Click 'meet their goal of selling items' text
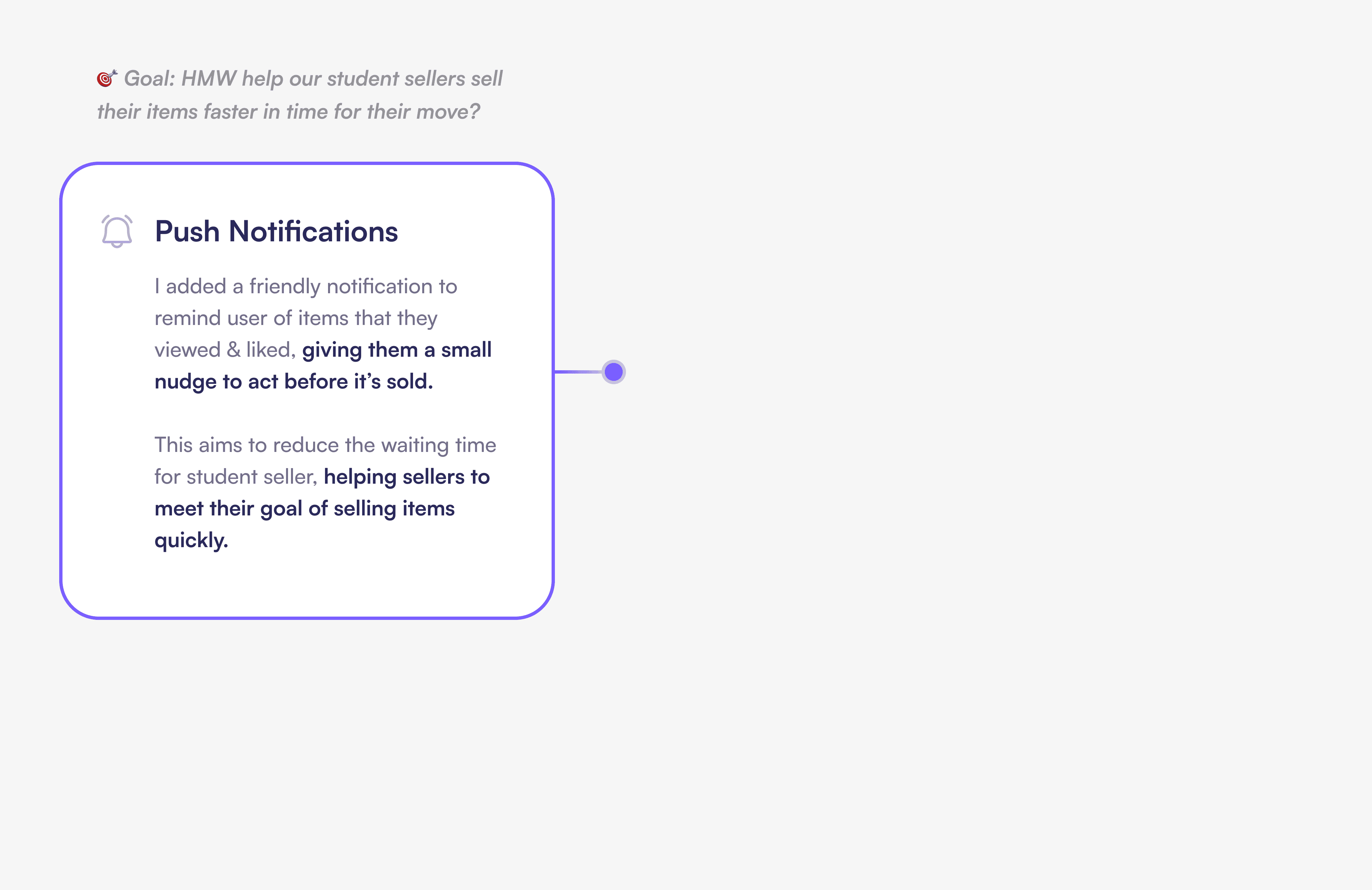Viewport: 1372px width, 890px height. point(304,508)
